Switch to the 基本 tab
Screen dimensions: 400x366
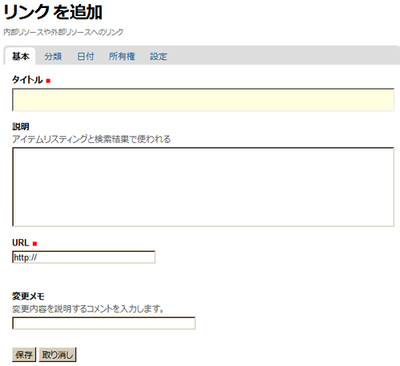[x=20, y=56]
